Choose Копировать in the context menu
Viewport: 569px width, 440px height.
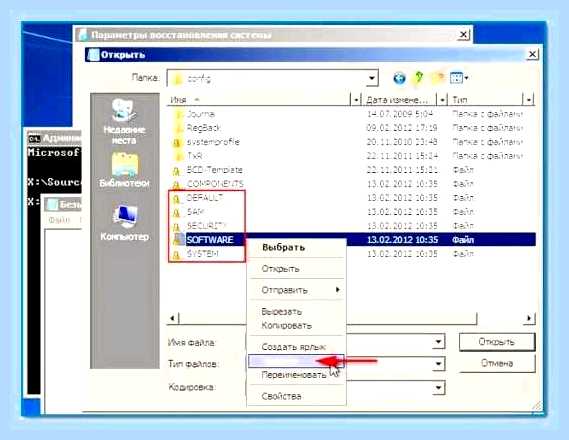pos(296,325)
